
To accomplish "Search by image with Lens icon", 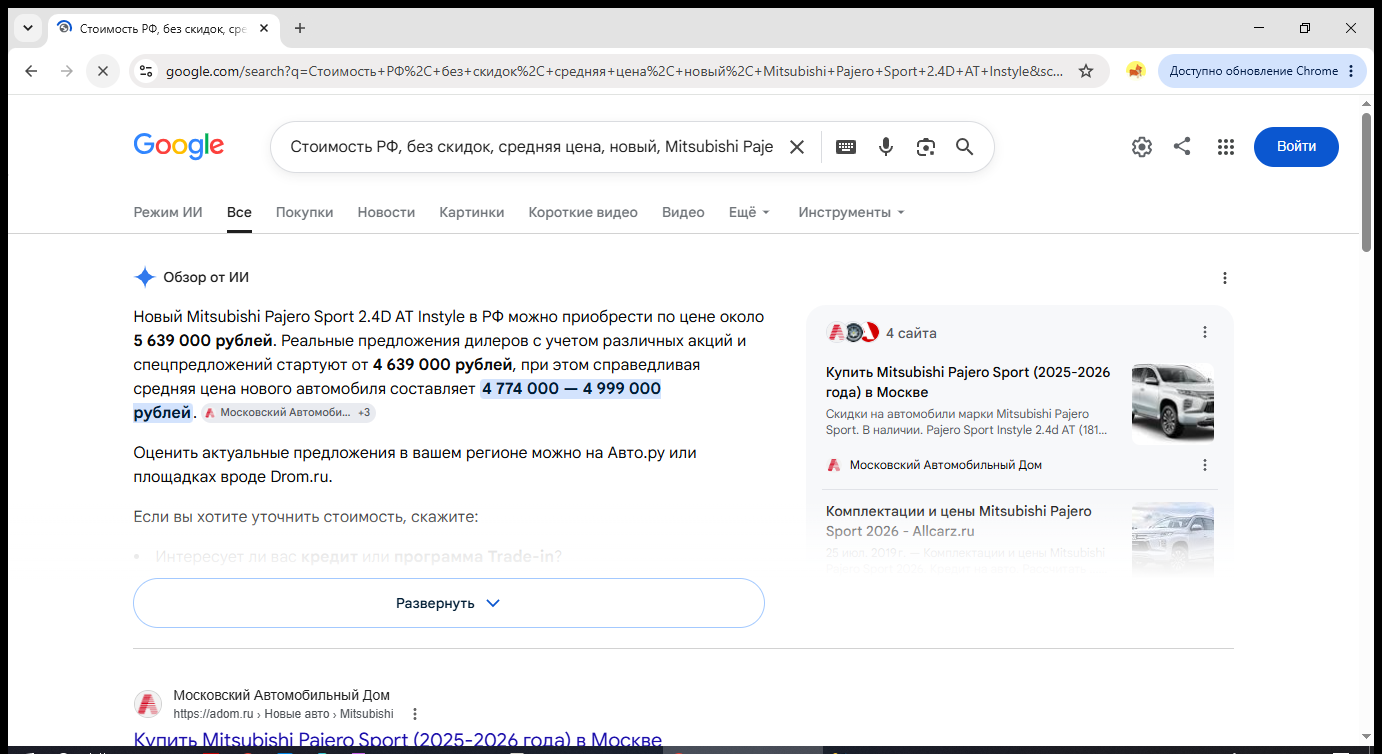I will coord(926,147).
